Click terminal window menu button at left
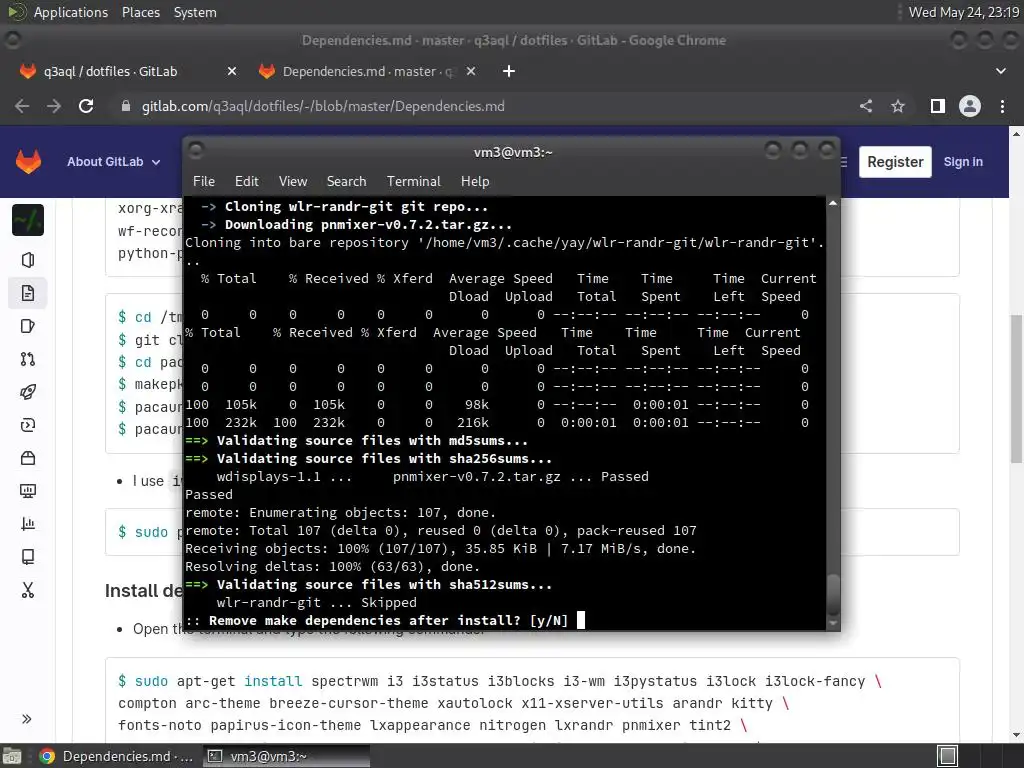 [x=196, y=151]
